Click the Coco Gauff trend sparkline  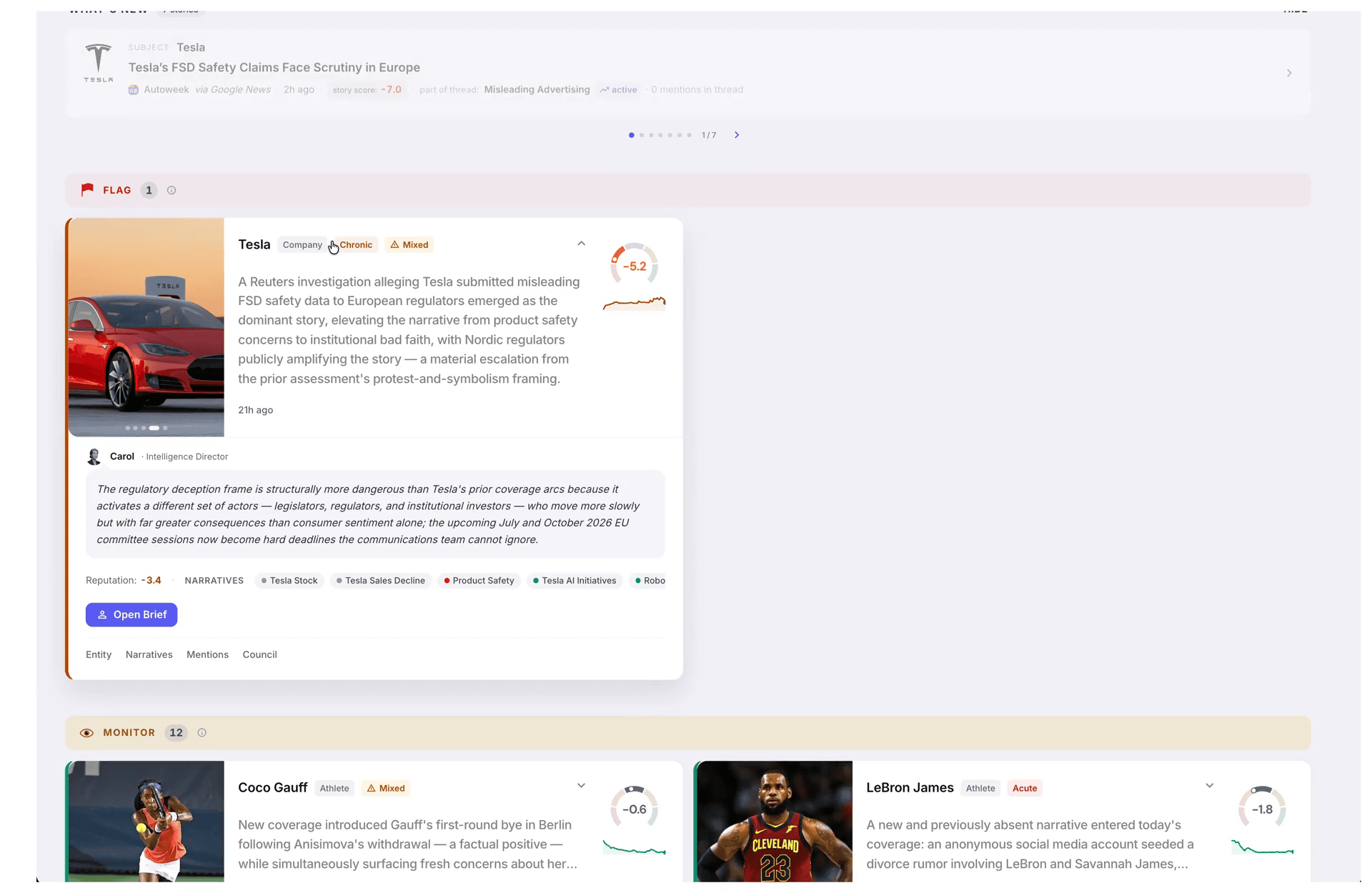click(x=634, y=847)
